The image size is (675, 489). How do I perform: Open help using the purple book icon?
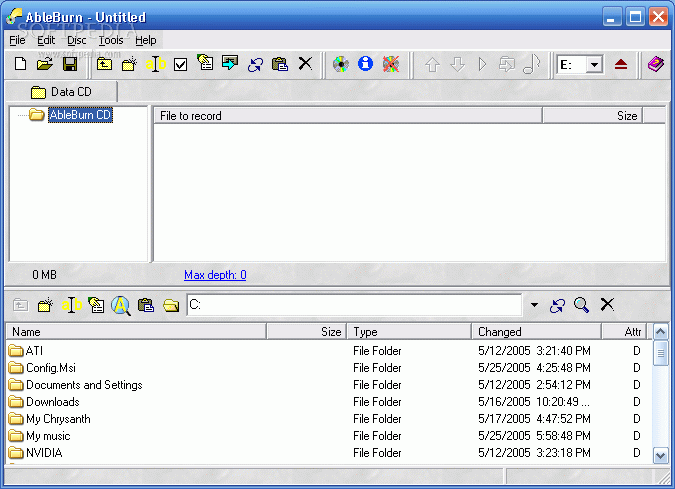[x=656, y=64]
